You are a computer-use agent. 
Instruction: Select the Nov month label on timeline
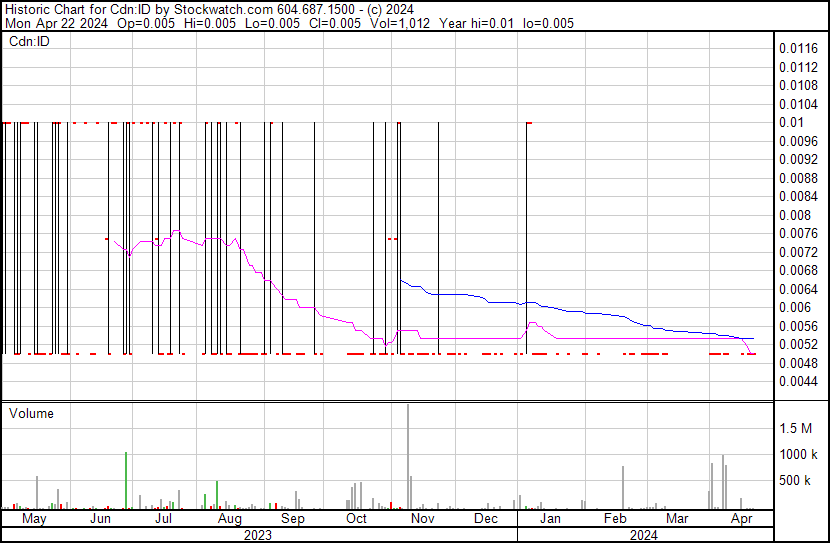pyautogui.click(x=422, y=519)
